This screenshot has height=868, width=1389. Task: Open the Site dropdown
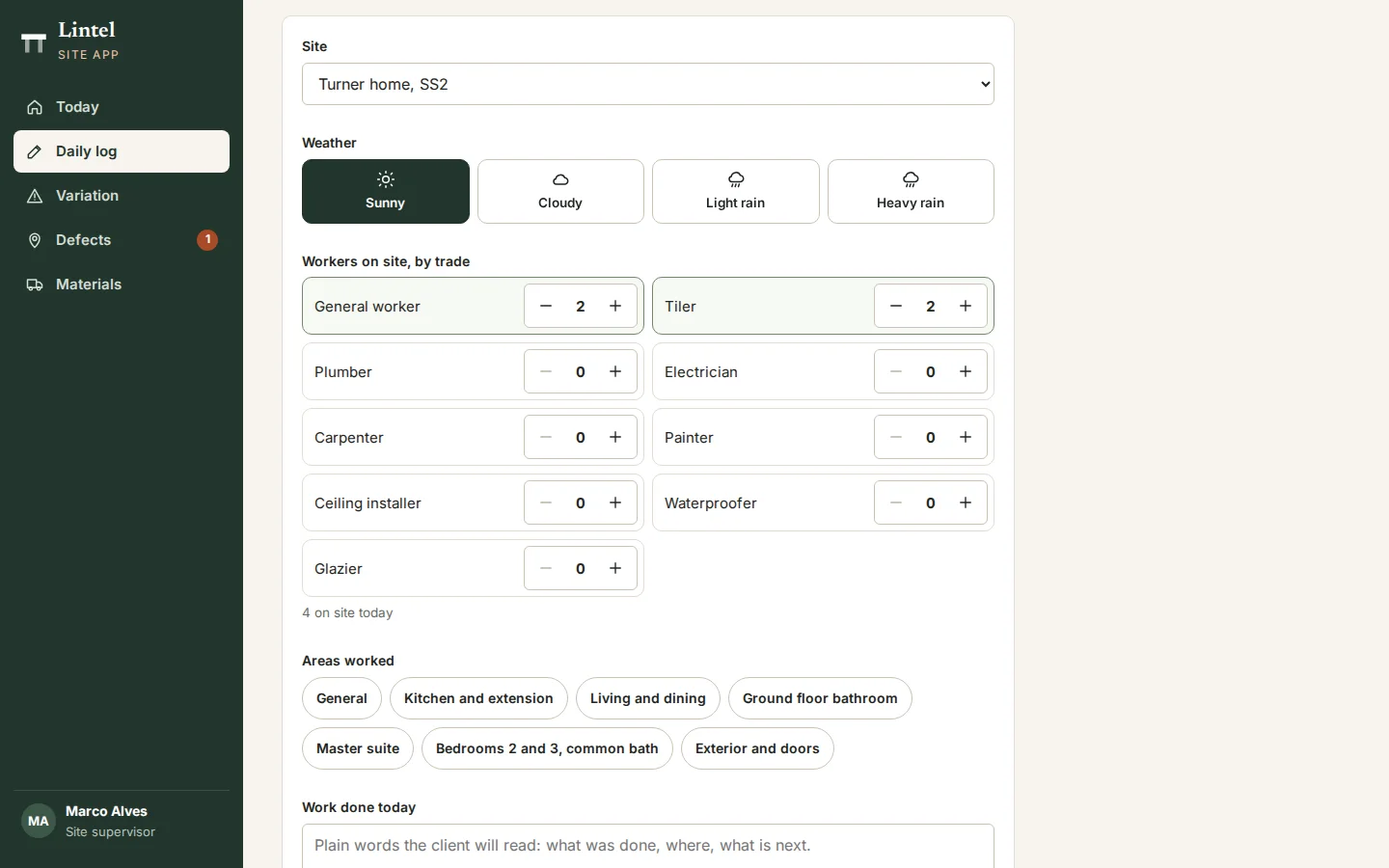coord(648,84)
